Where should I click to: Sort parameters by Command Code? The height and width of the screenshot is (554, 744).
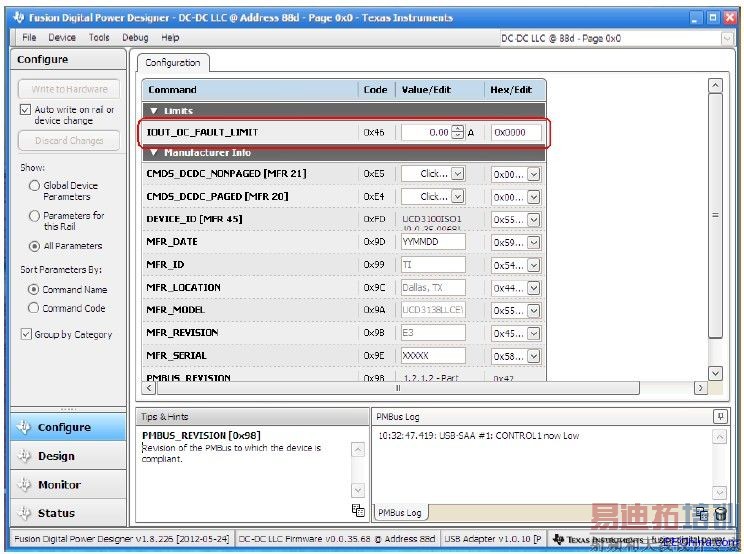pos(33,308)
